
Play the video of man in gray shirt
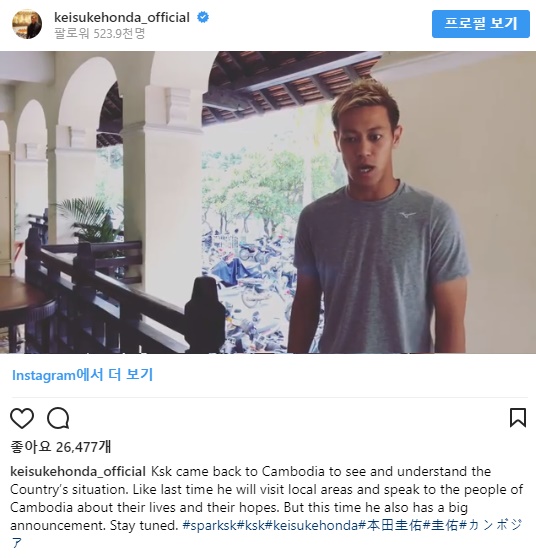pyautogui.click(x=268, y=202)
